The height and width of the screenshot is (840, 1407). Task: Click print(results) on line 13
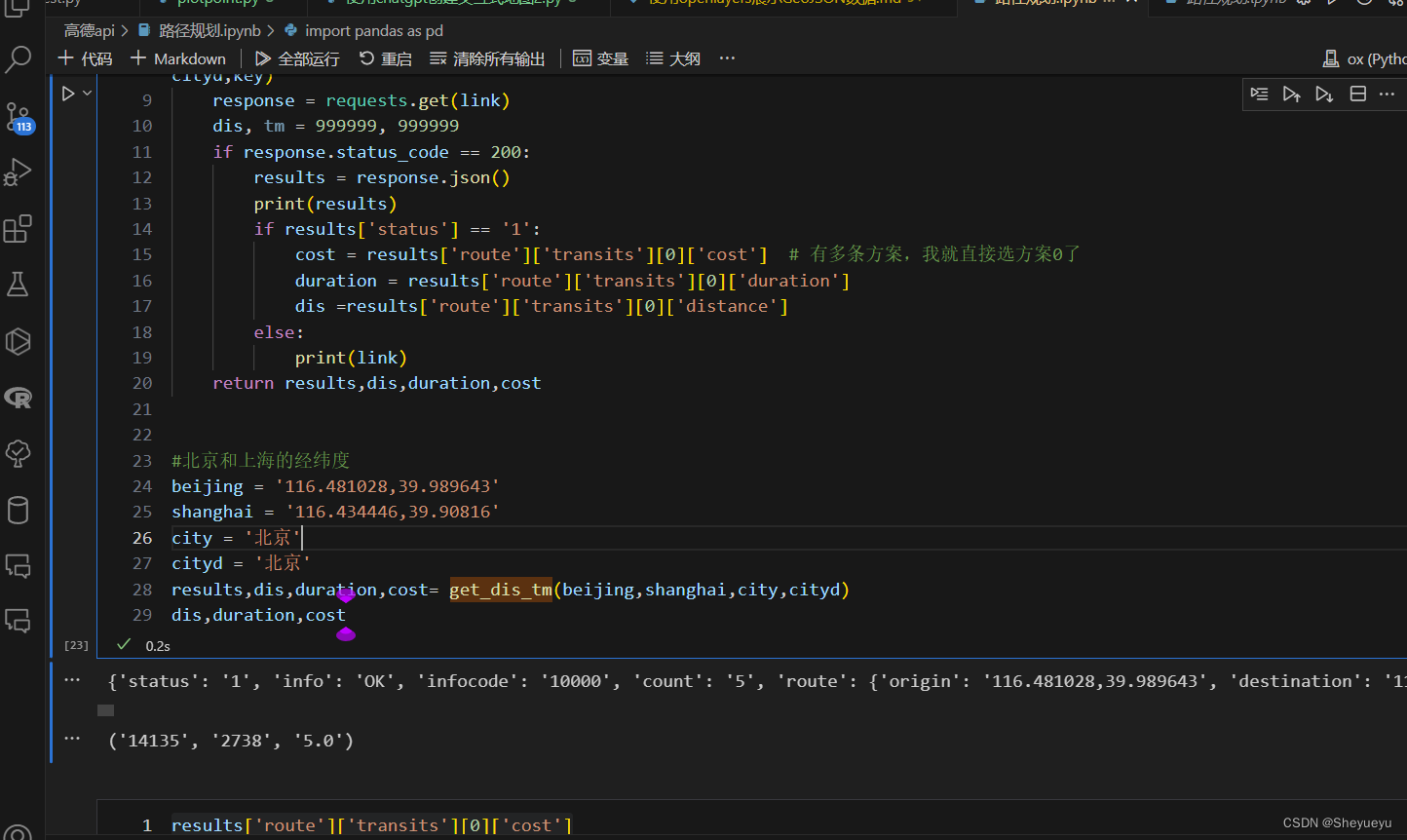click(325, 204)
